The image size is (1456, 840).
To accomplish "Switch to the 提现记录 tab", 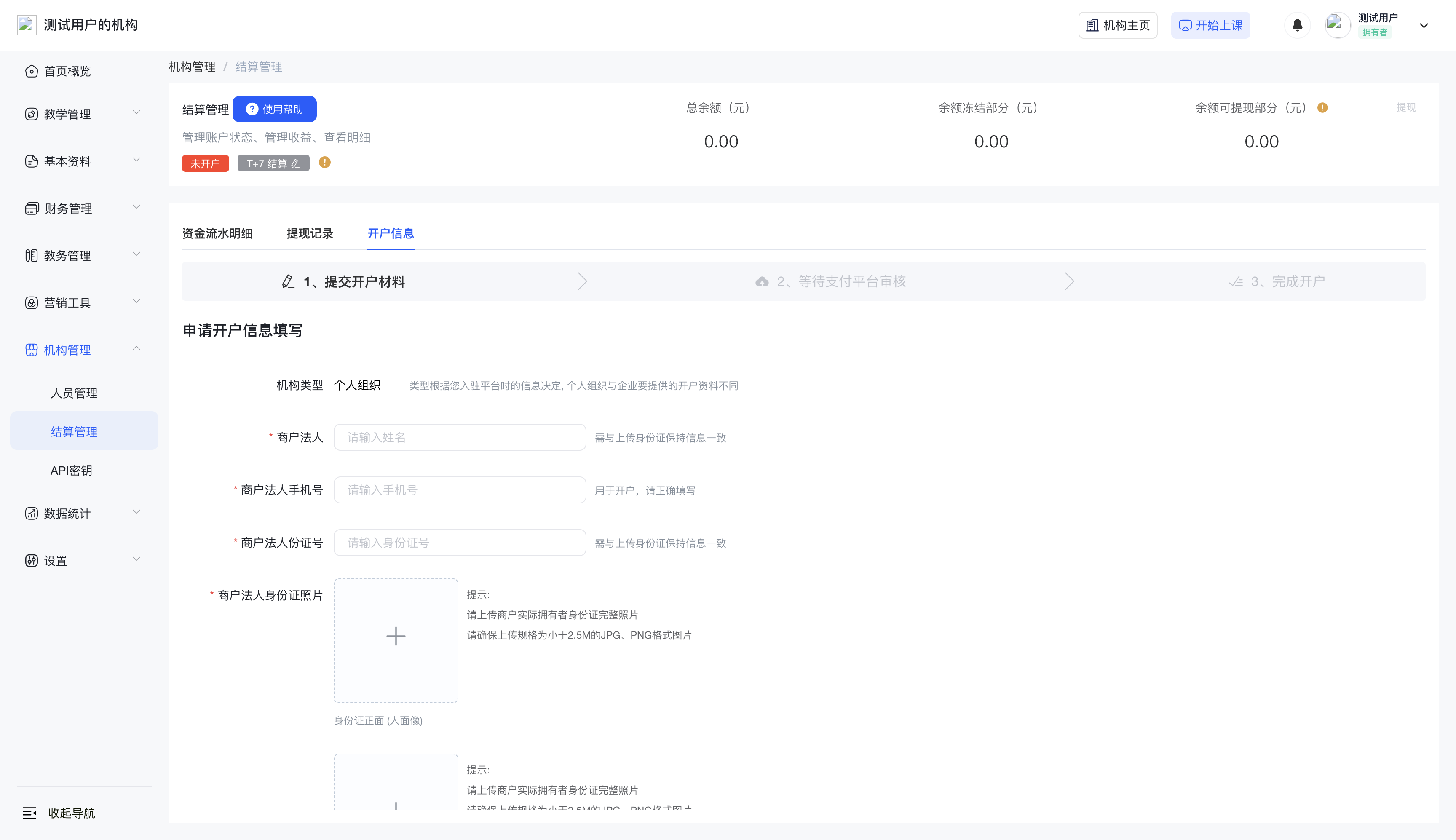I will coord(310,233).
